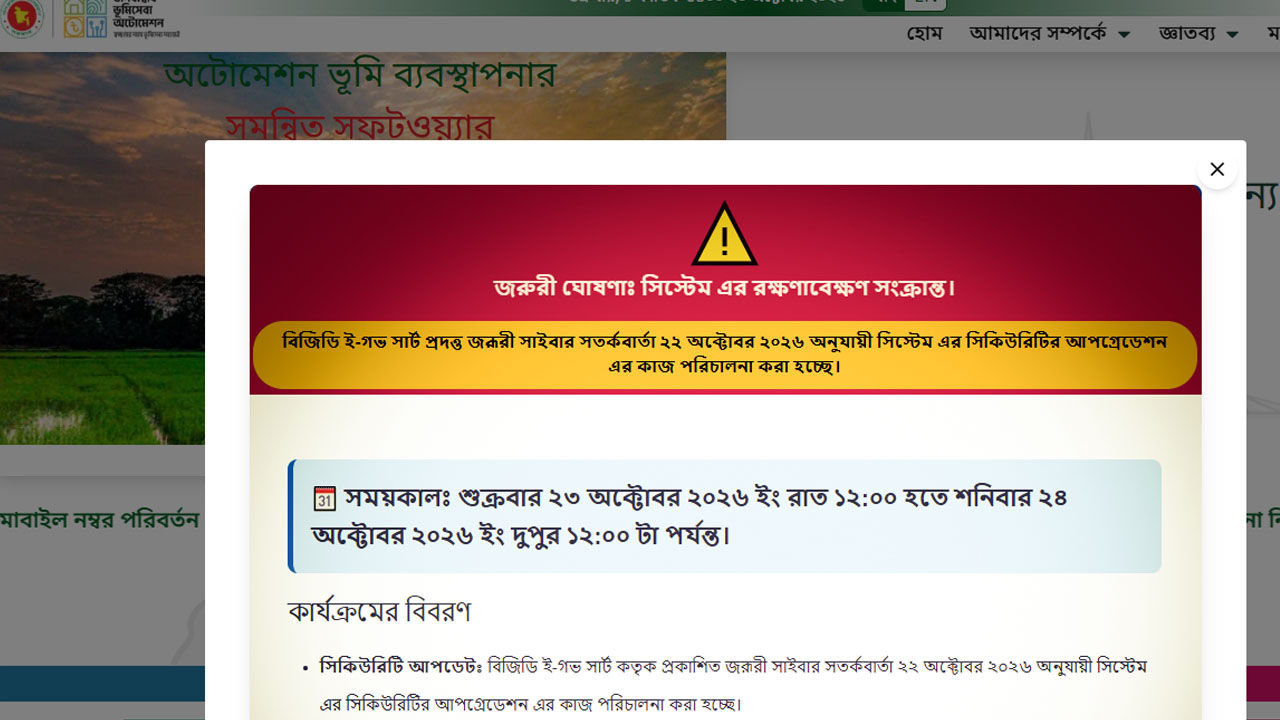Click the ভূমিসেবা অটোমেশন logo
The width and height of the screenshot is (1280, 720).
tap(122, 19)
